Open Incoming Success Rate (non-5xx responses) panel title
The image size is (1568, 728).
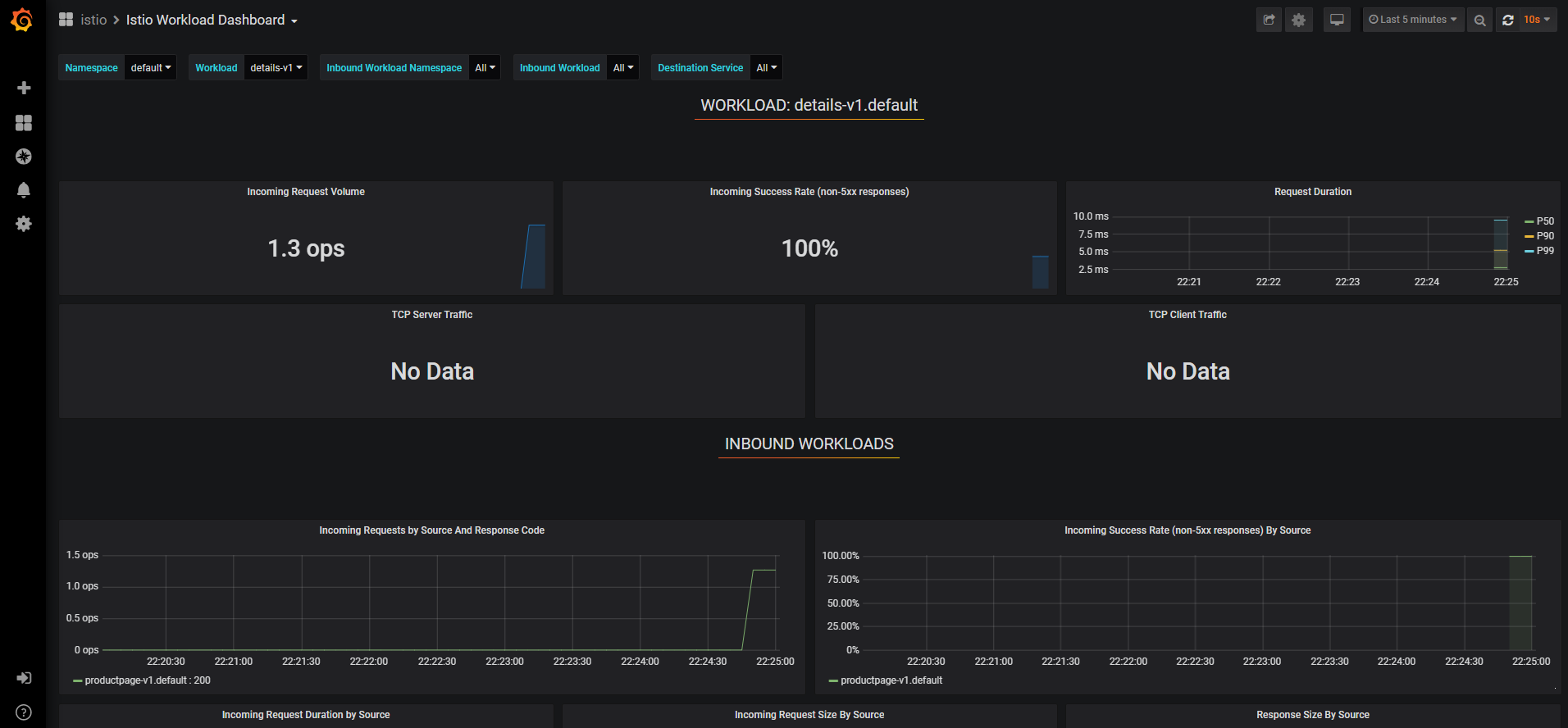(809, 192)
